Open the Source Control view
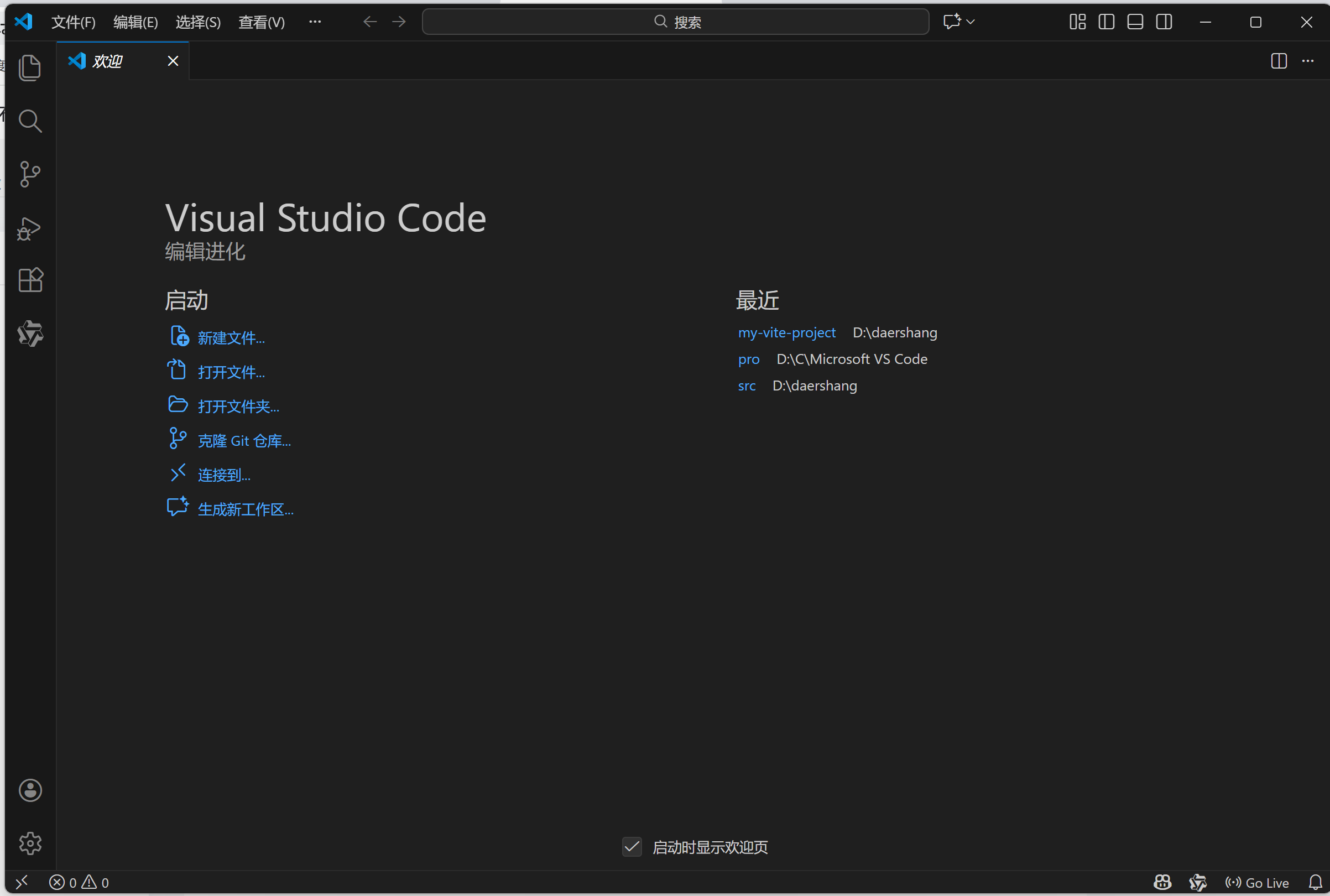1330x896 pixels. [x=30, y=174]
